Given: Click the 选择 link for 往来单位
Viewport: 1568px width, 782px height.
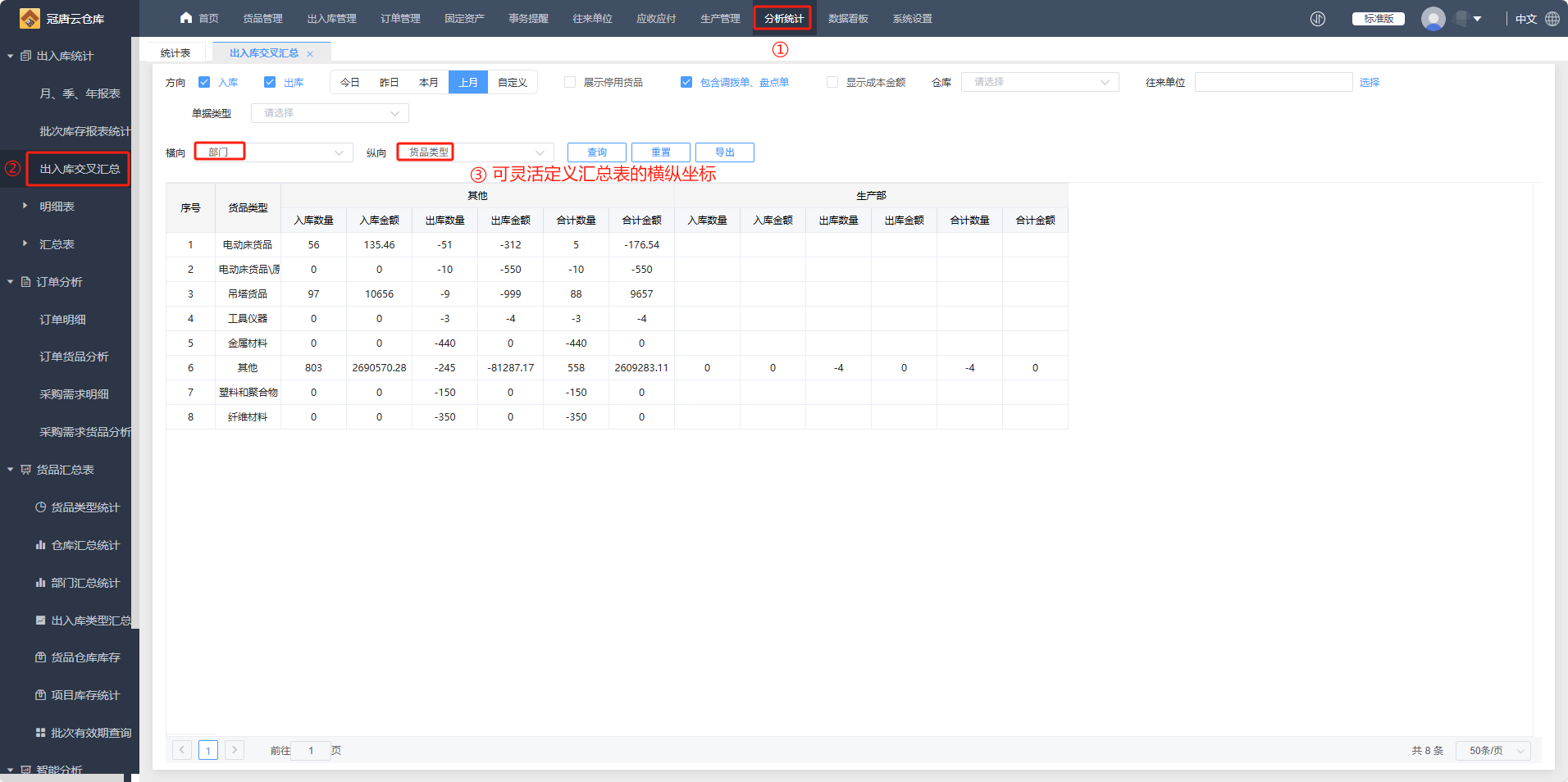Looking at the screenshot, I should [x=1370, y=82].
